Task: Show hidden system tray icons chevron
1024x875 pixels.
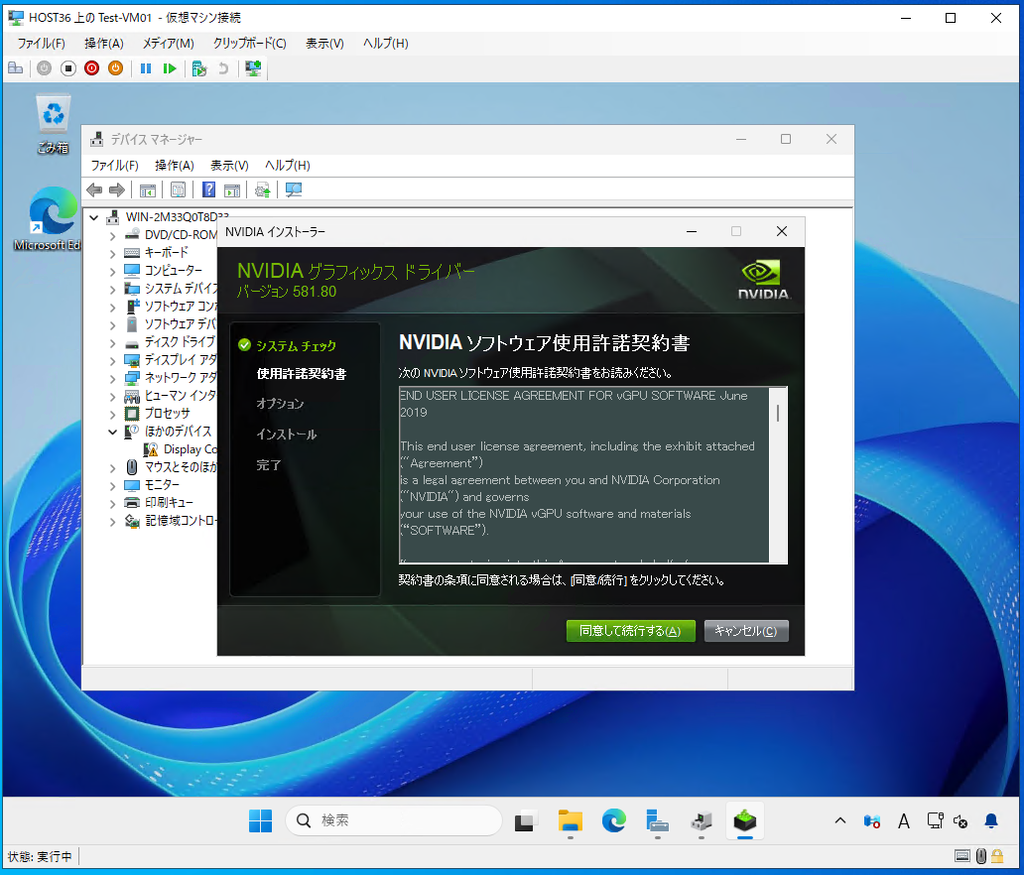Action: 840,821
